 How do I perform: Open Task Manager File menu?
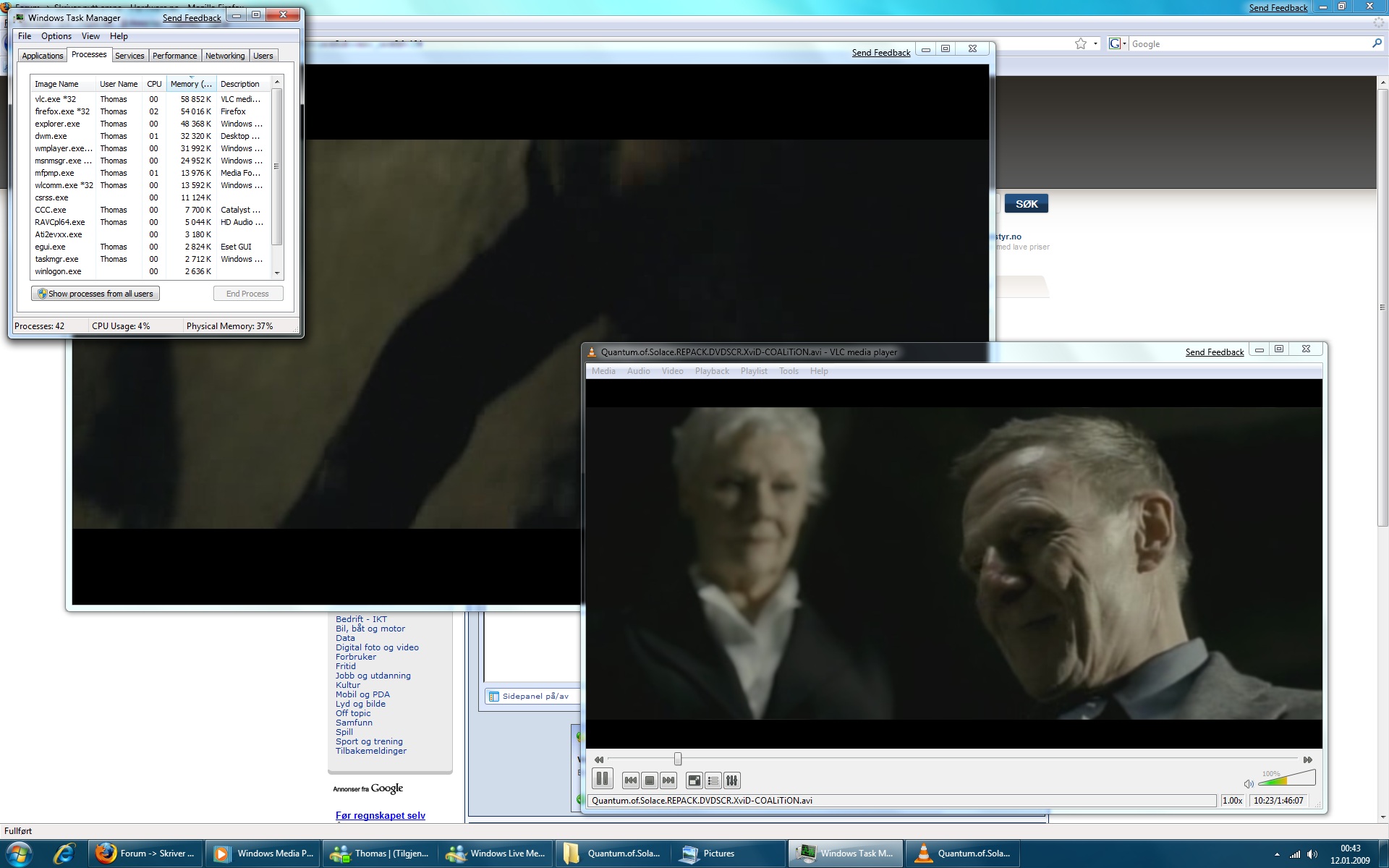click(25, 36)
